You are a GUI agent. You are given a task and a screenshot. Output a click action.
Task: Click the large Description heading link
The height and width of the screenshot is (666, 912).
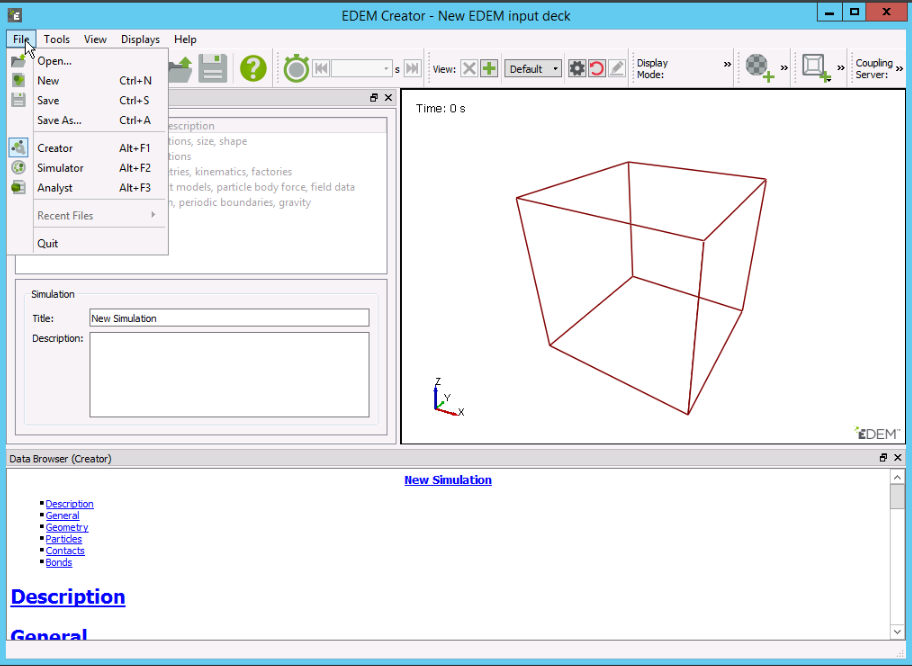[x=68, y=597]
